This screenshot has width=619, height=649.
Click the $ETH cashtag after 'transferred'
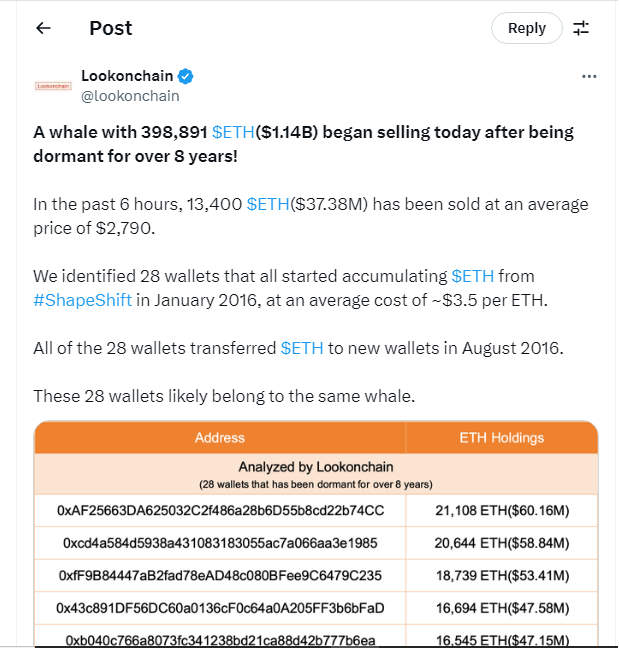pyautogui.click(x=302, y=348)
